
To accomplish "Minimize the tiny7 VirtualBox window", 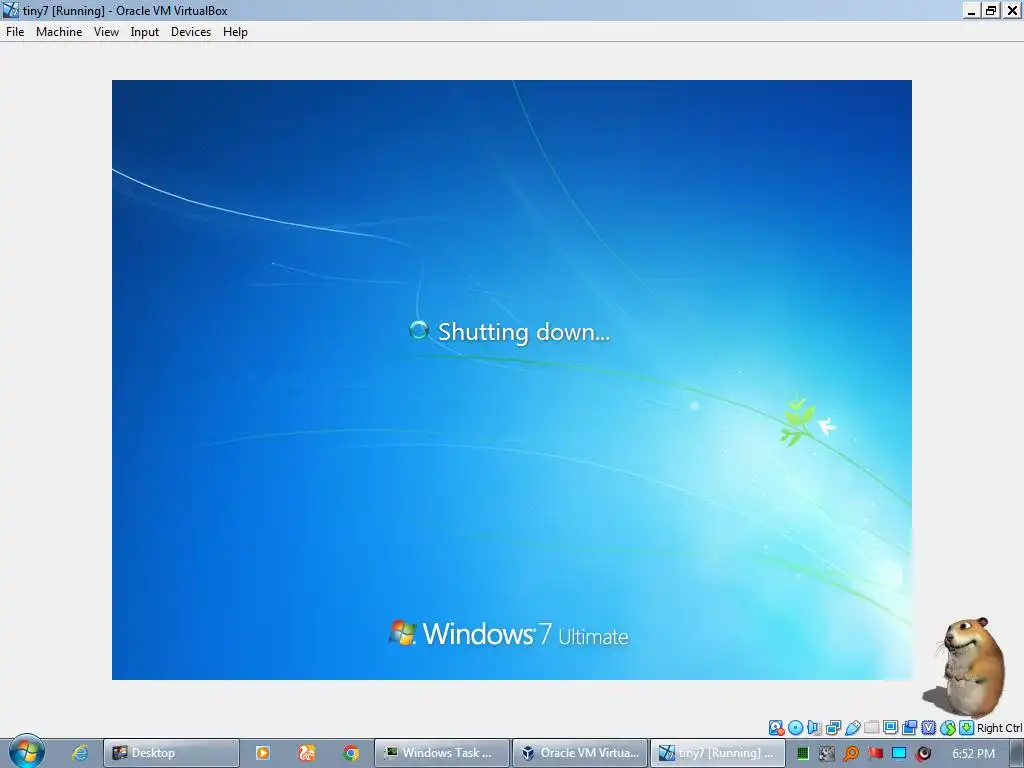I will 972,10.
